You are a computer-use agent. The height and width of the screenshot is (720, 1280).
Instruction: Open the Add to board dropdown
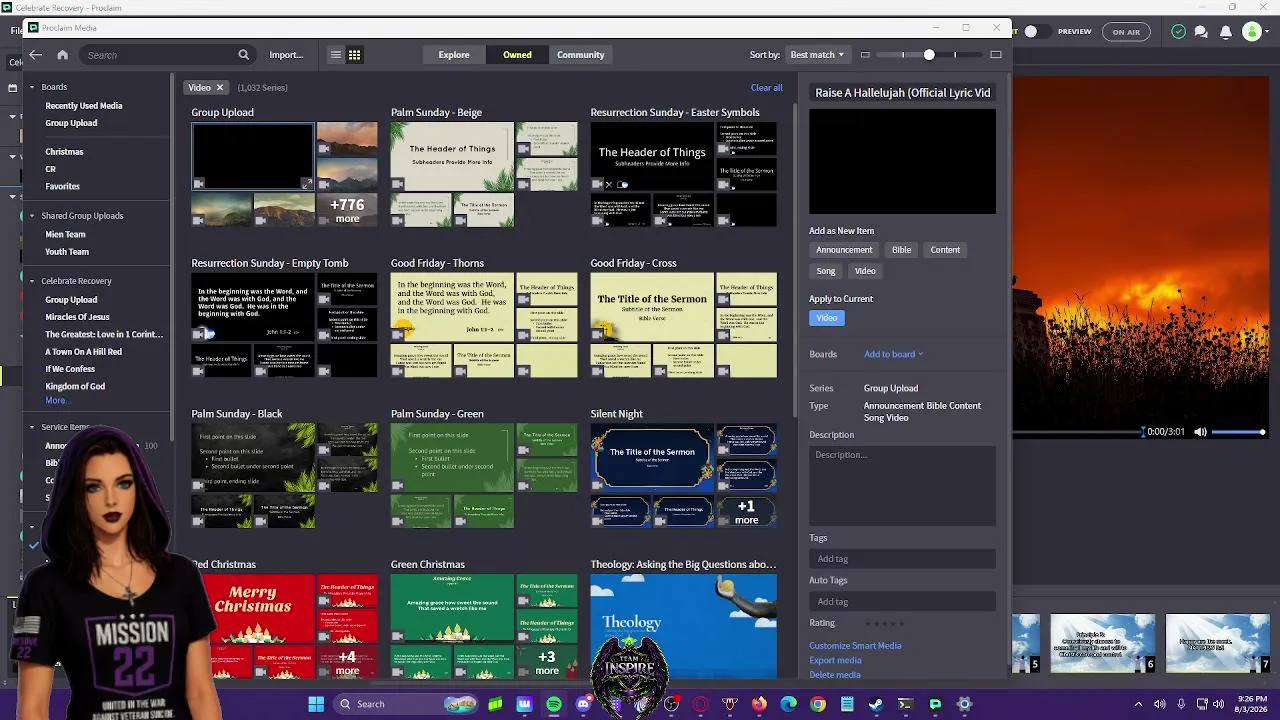tap(893, 354)
